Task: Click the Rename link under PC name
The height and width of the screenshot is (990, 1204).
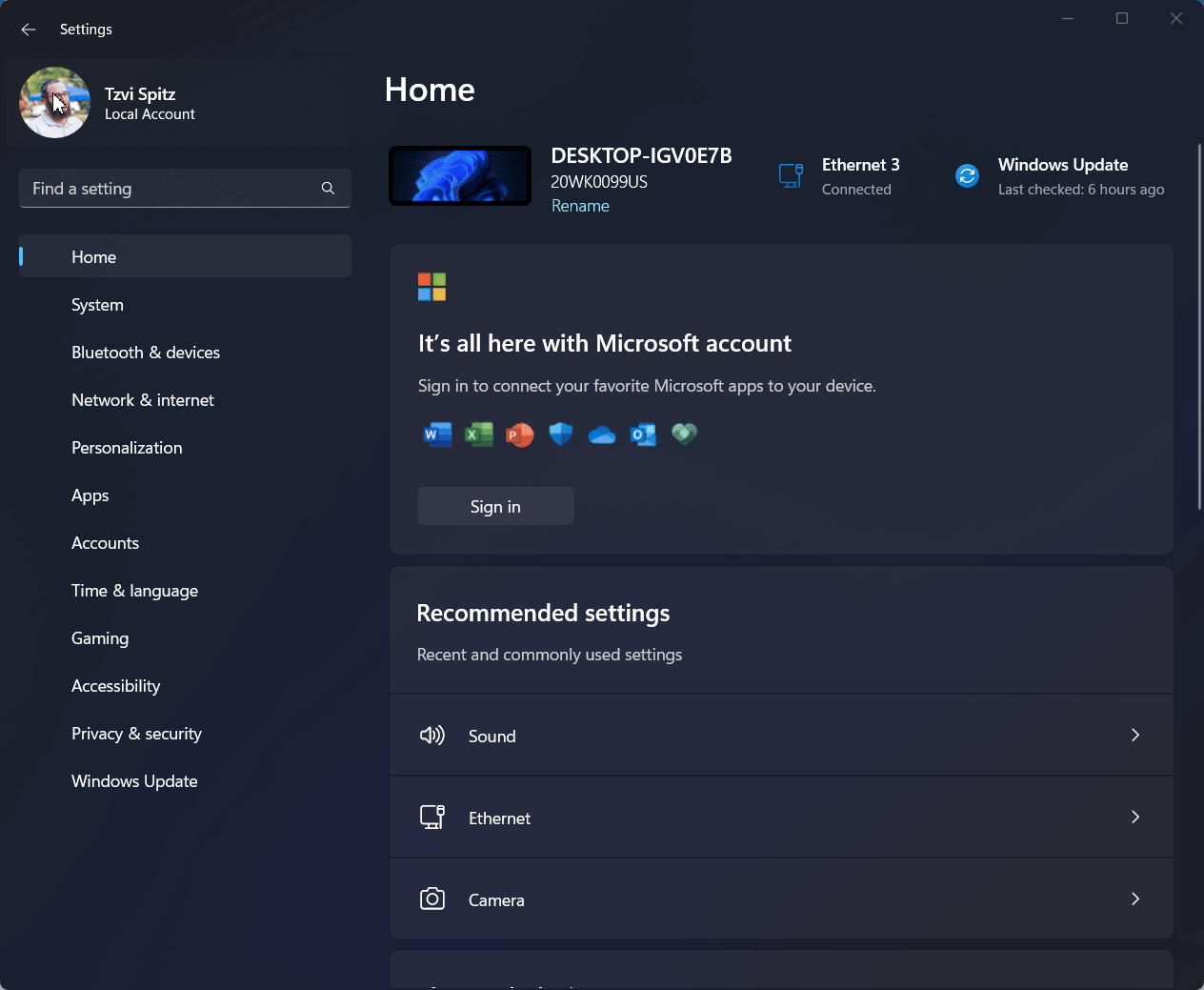Action: pyautogui.click(x=580, y=206)
